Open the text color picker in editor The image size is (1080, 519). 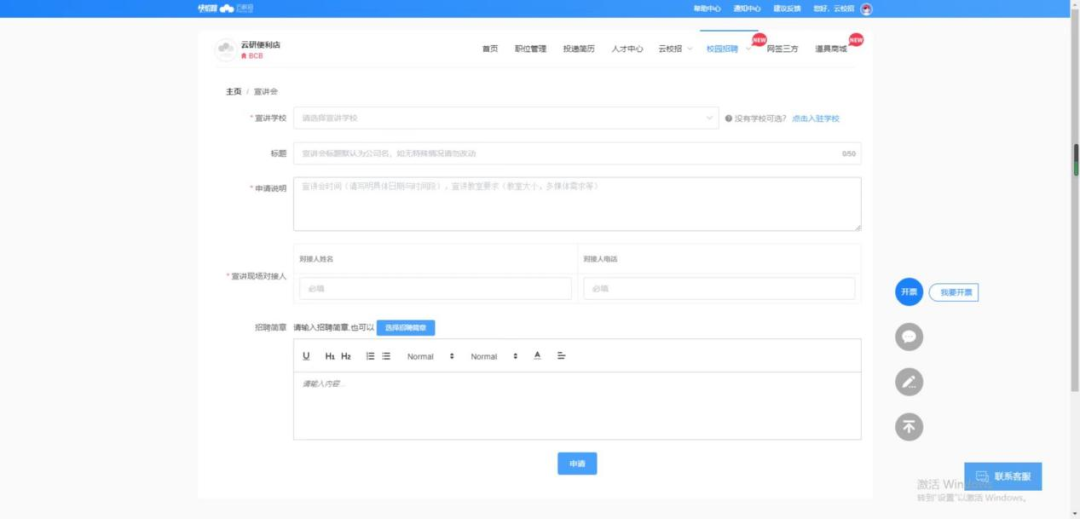click(537, 356)
